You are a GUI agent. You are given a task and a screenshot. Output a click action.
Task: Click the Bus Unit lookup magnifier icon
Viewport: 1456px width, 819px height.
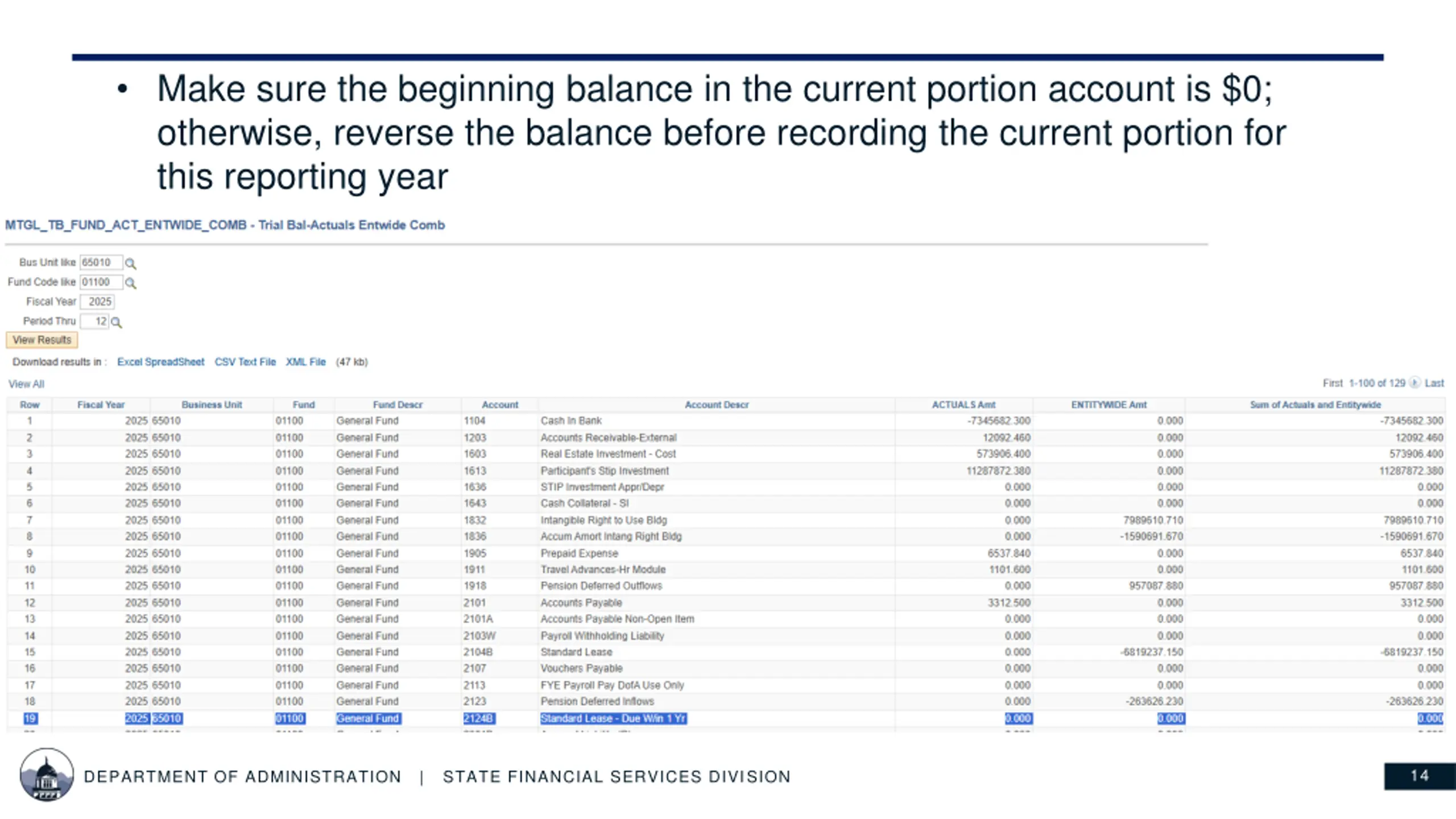pyautogui.click(x=130, y=263)
